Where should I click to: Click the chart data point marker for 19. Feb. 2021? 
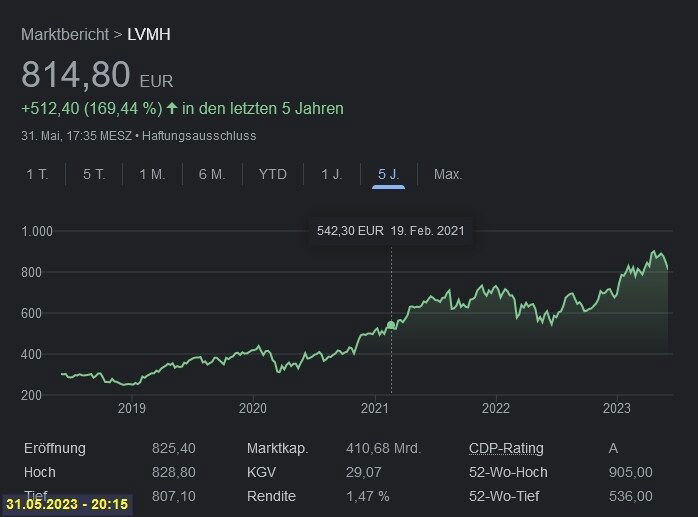391,325
